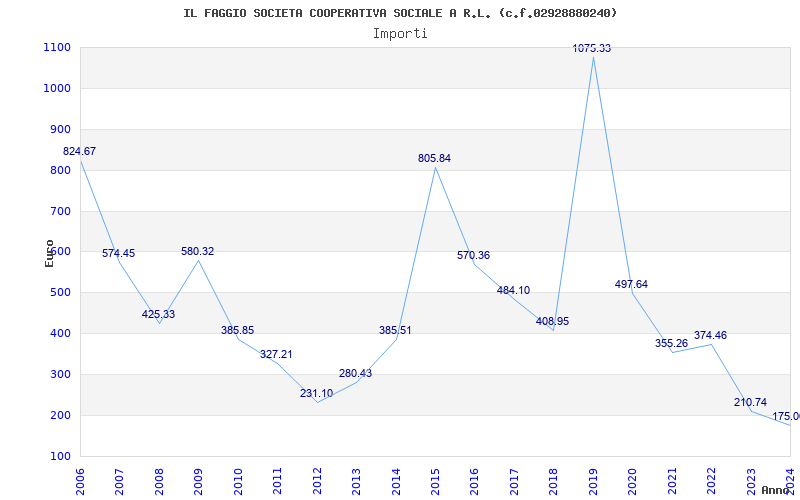Click x-axis year 2011
Screen dimensions: 800x500
point(278,481)
